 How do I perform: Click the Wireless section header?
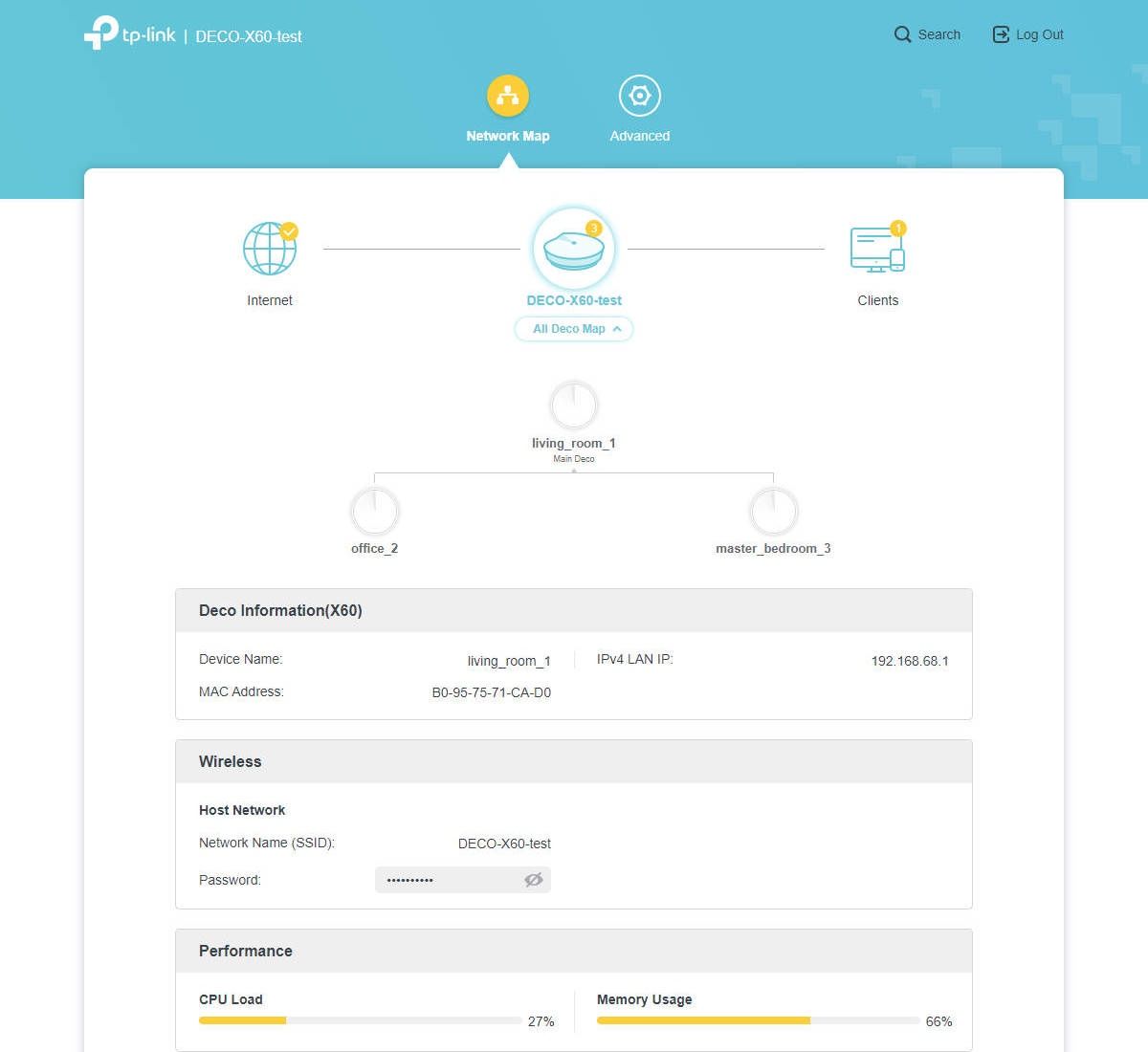pos(574,761)
